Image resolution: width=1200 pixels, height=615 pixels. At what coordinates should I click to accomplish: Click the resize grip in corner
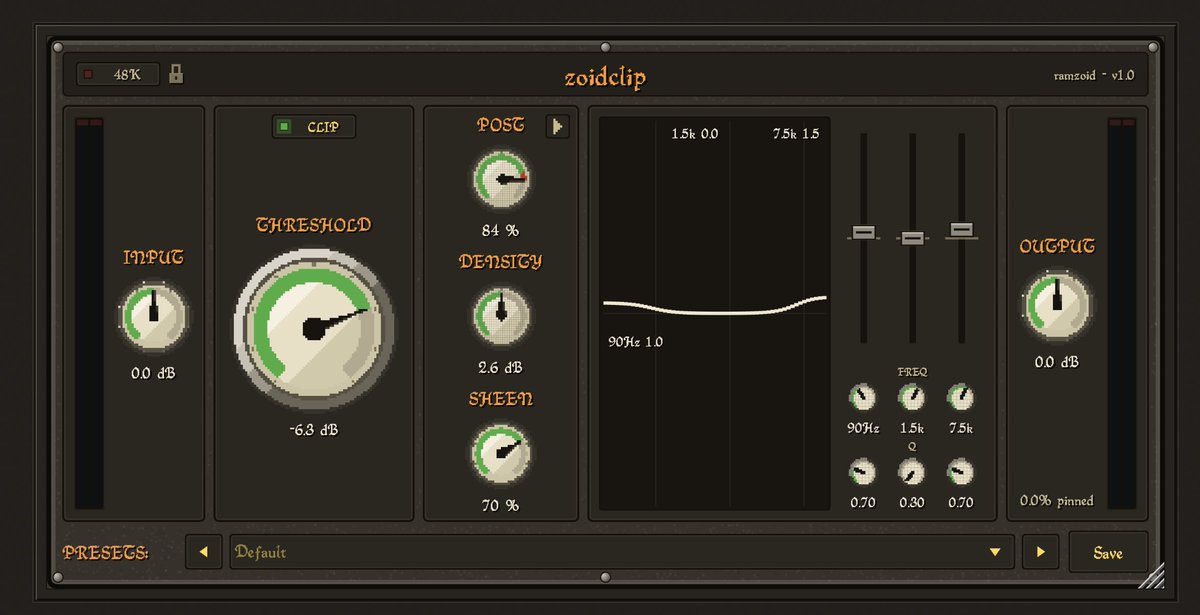tap(1152, 575)
